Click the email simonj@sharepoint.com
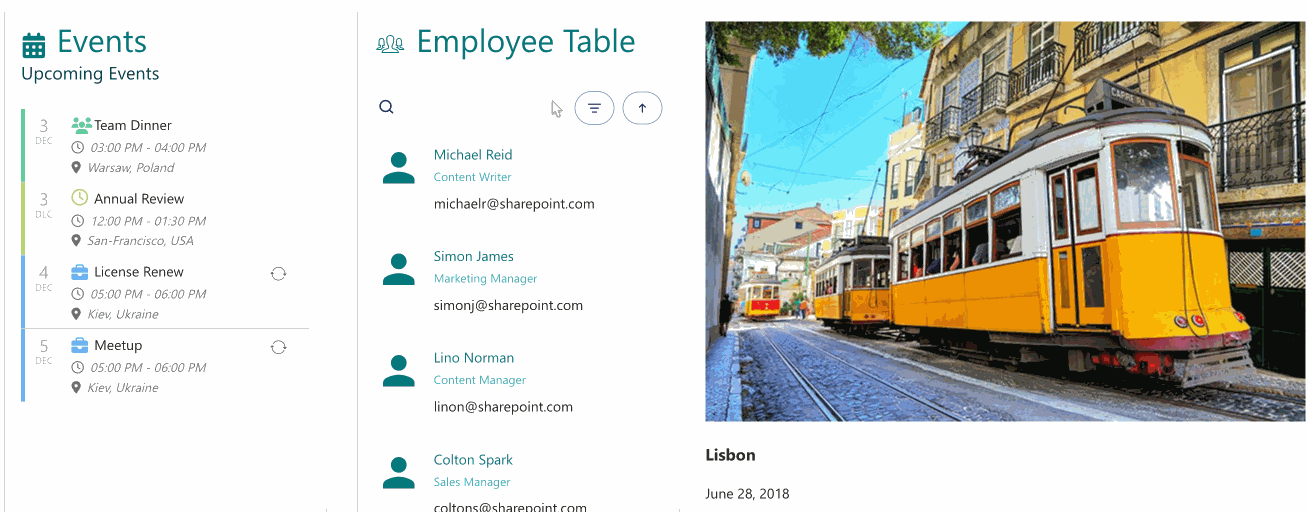 [508, 306]
